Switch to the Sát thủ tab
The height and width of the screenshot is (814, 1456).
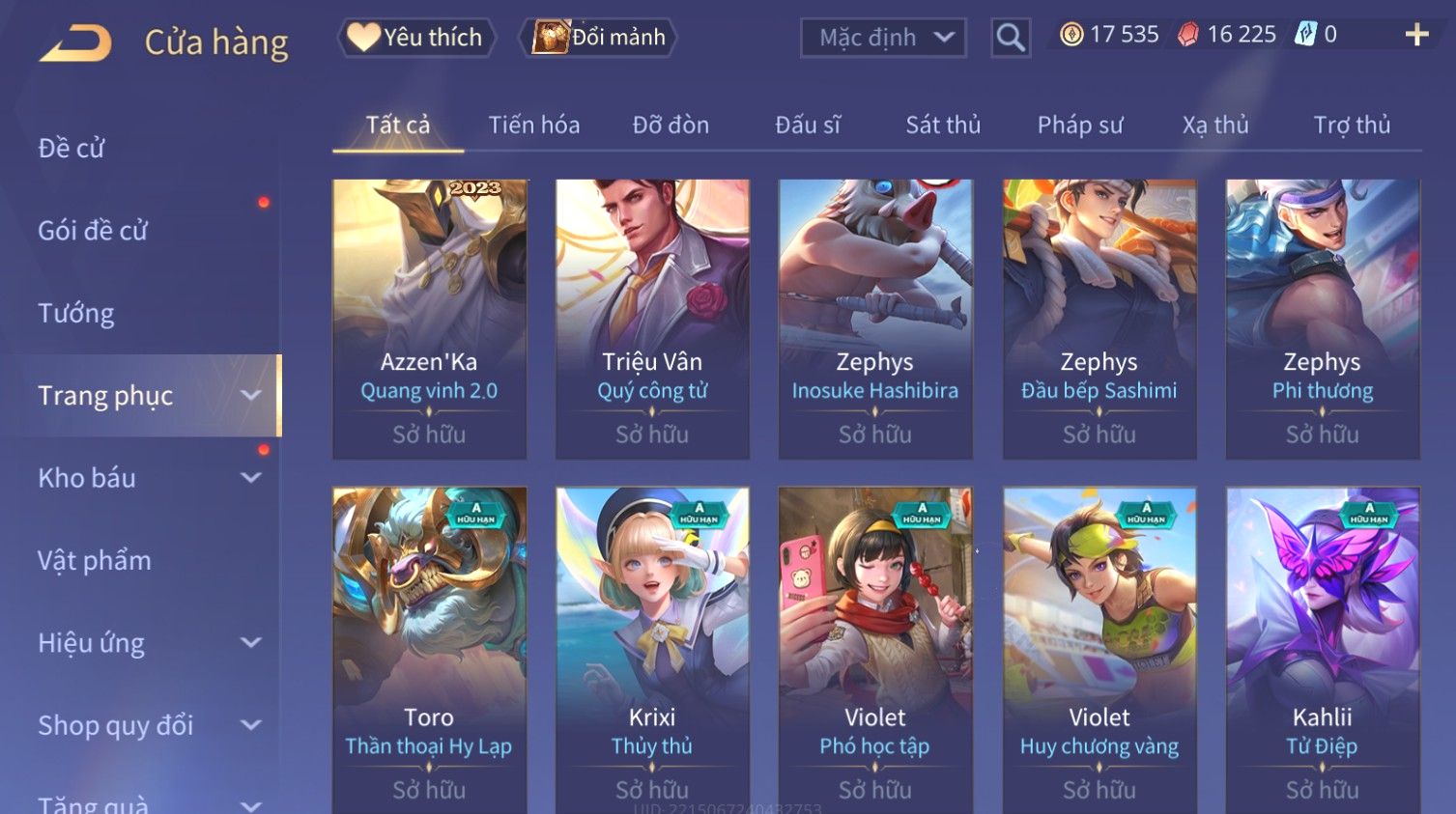pos(943,125)
